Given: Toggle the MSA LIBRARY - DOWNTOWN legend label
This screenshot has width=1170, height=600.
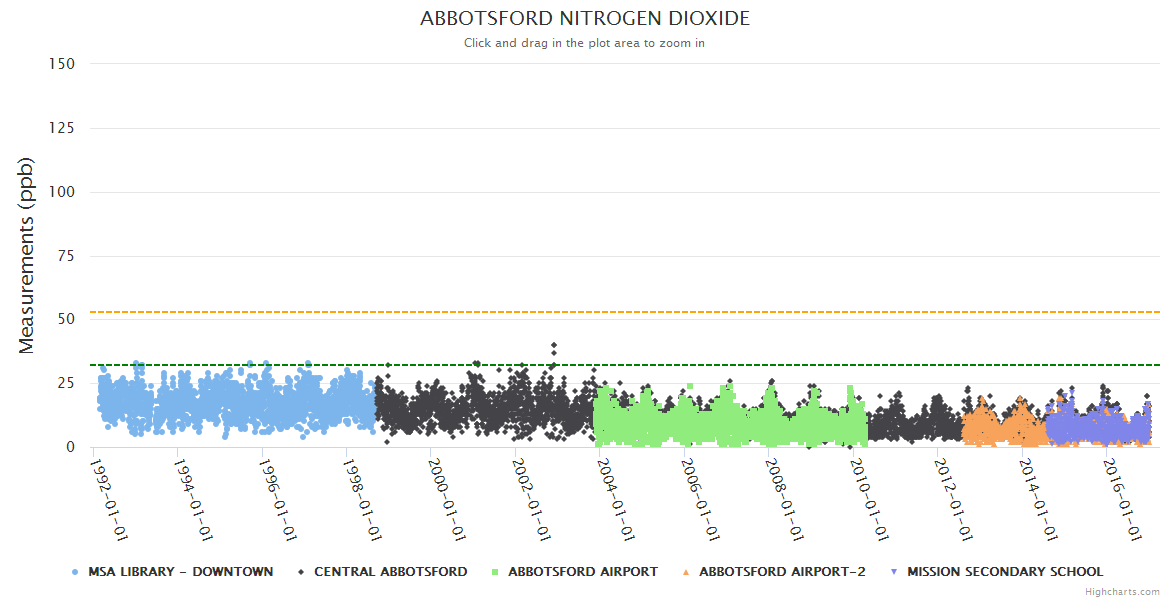Looking at the screenshot, I should coord(180,572).
